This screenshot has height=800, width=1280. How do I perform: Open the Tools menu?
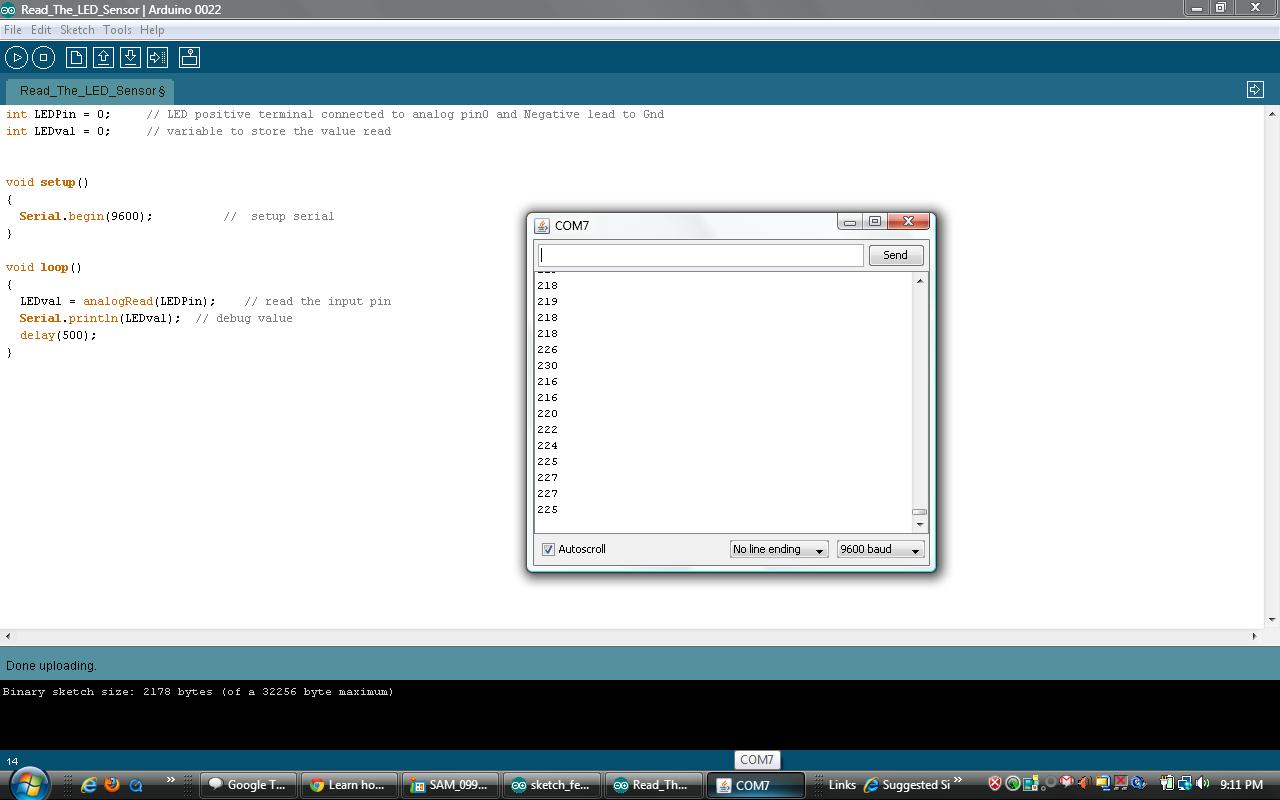(x=117, y=30)
